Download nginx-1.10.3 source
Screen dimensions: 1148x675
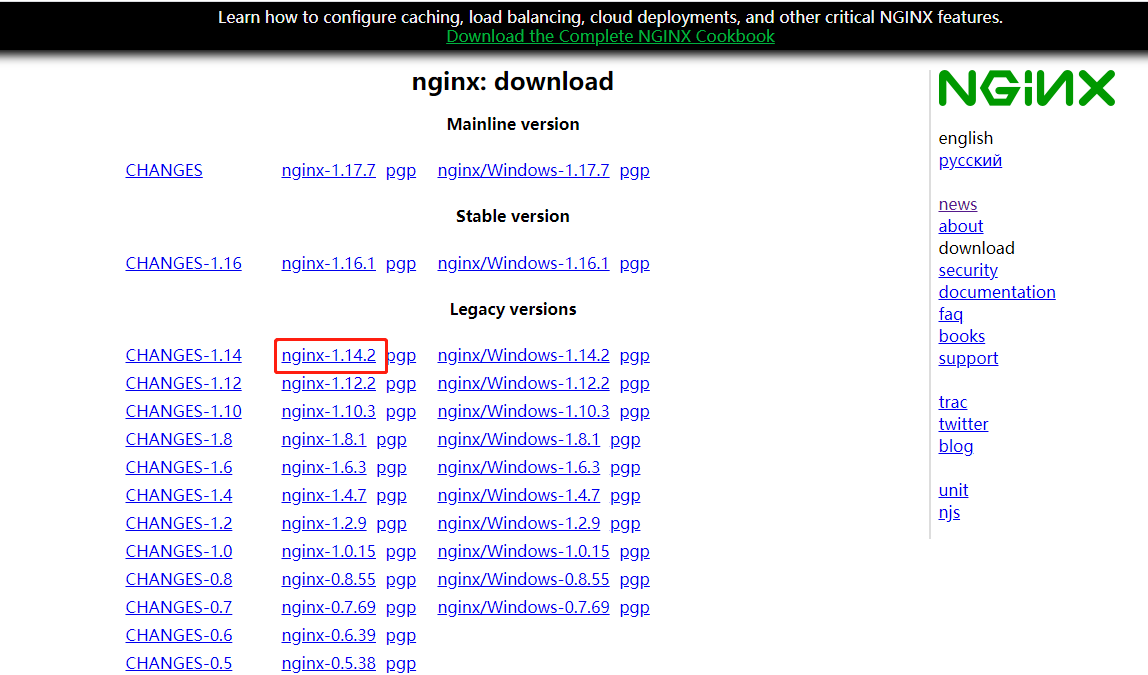[x=328, y=411]
